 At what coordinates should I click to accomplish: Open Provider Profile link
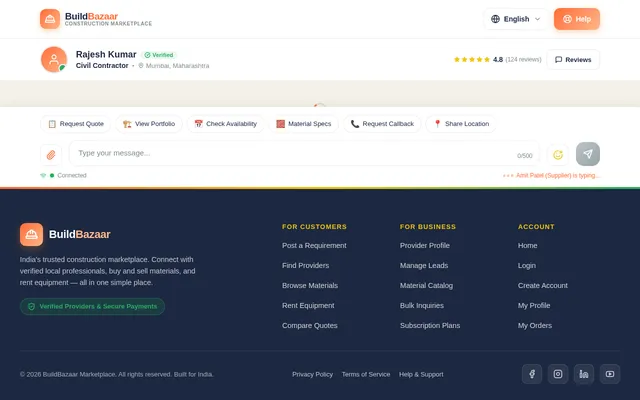(424, 245)
